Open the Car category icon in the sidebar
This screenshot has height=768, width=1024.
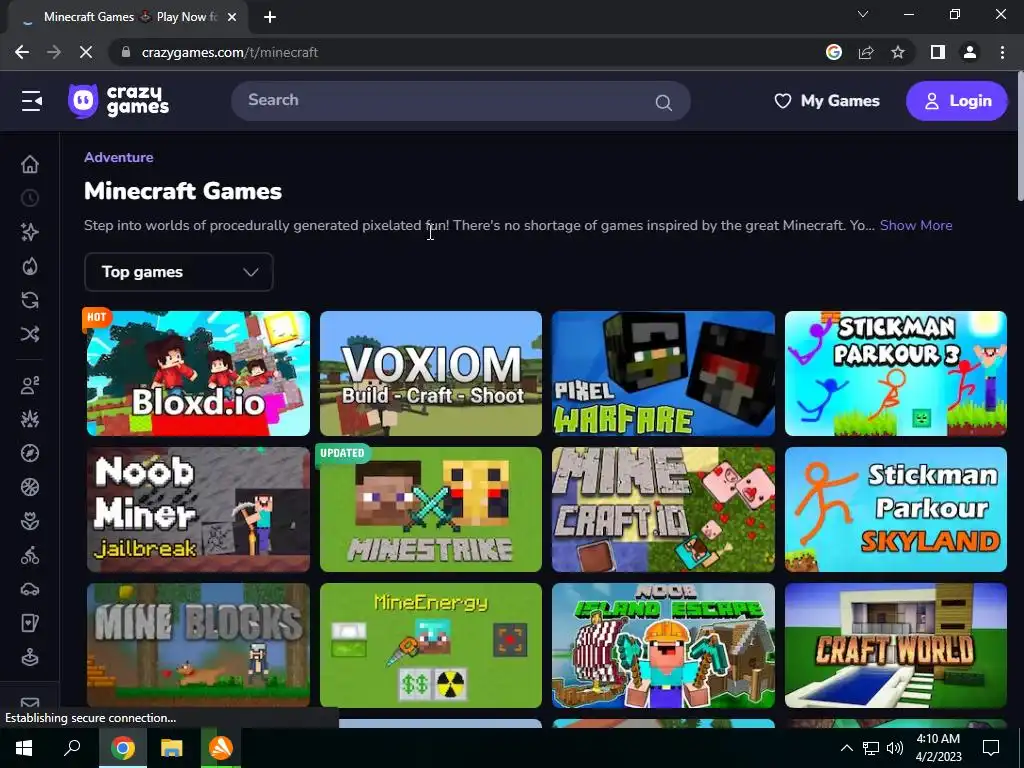[x=30, y=590]
